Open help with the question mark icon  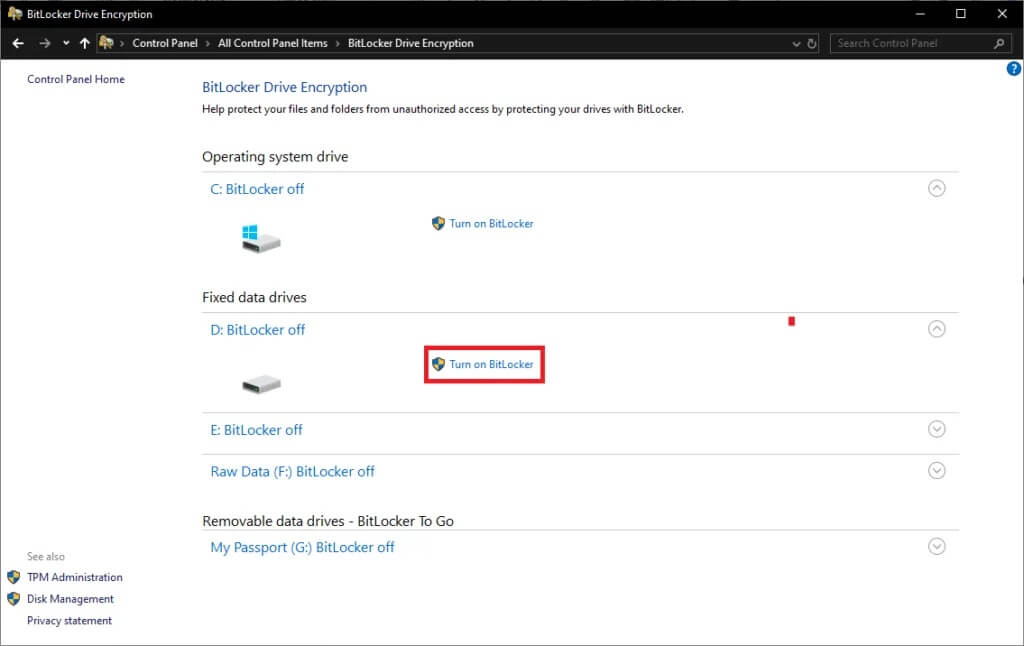tap(1014, 69)
